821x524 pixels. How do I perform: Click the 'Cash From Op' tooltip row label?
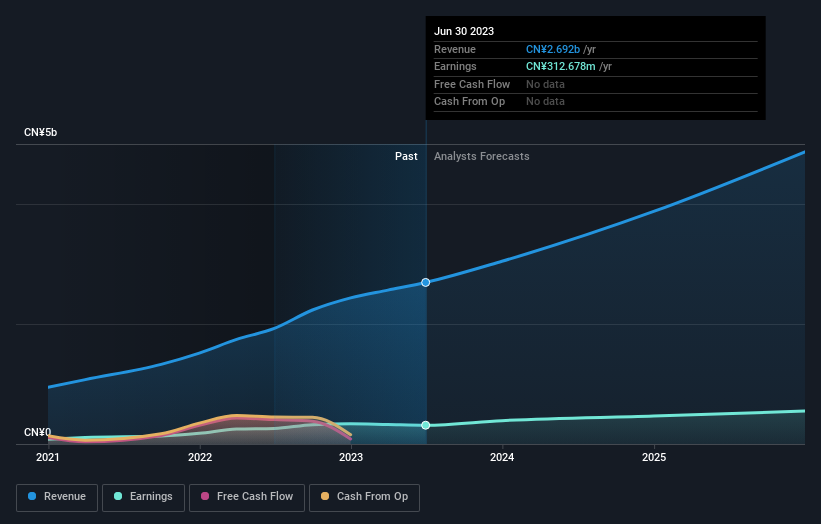click(469, 102)
